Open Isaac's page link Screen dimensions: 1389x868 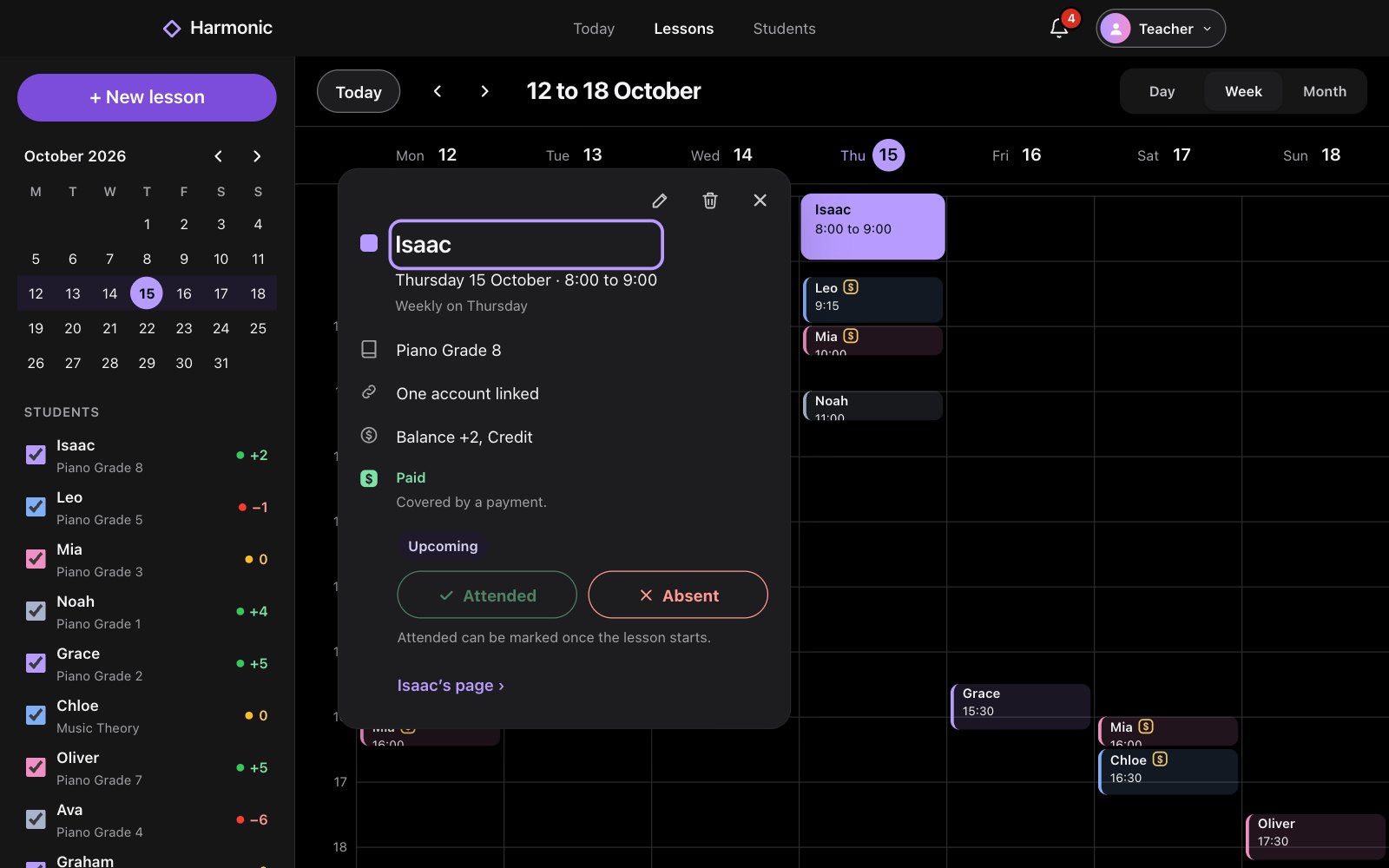click(x=451, y=686)
